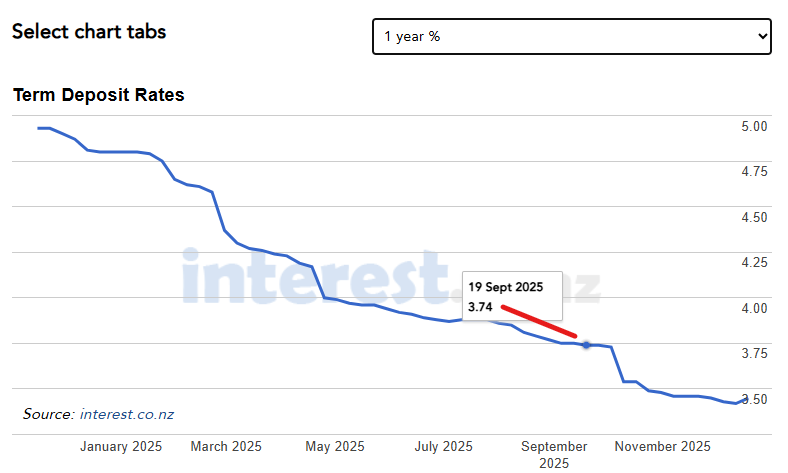
Task: Click the 5.00 y-axis value
Action: pyautogui.click(x=754, y=126)
